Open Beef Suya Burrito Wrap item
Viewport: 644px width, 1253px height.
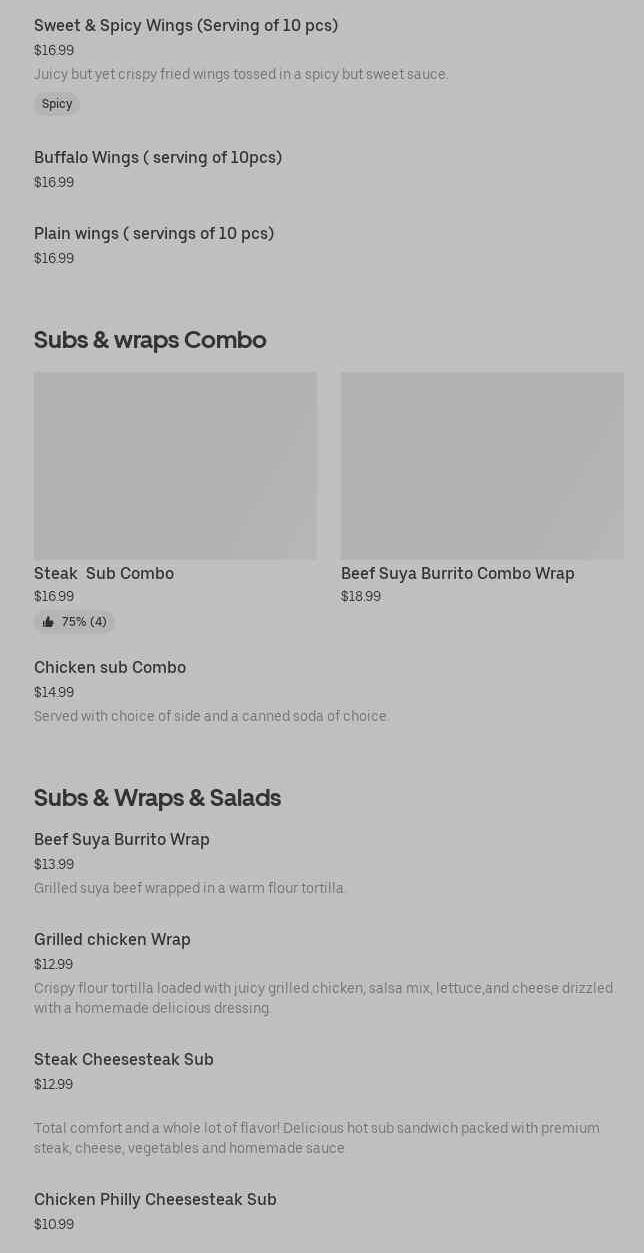(122, 840)
